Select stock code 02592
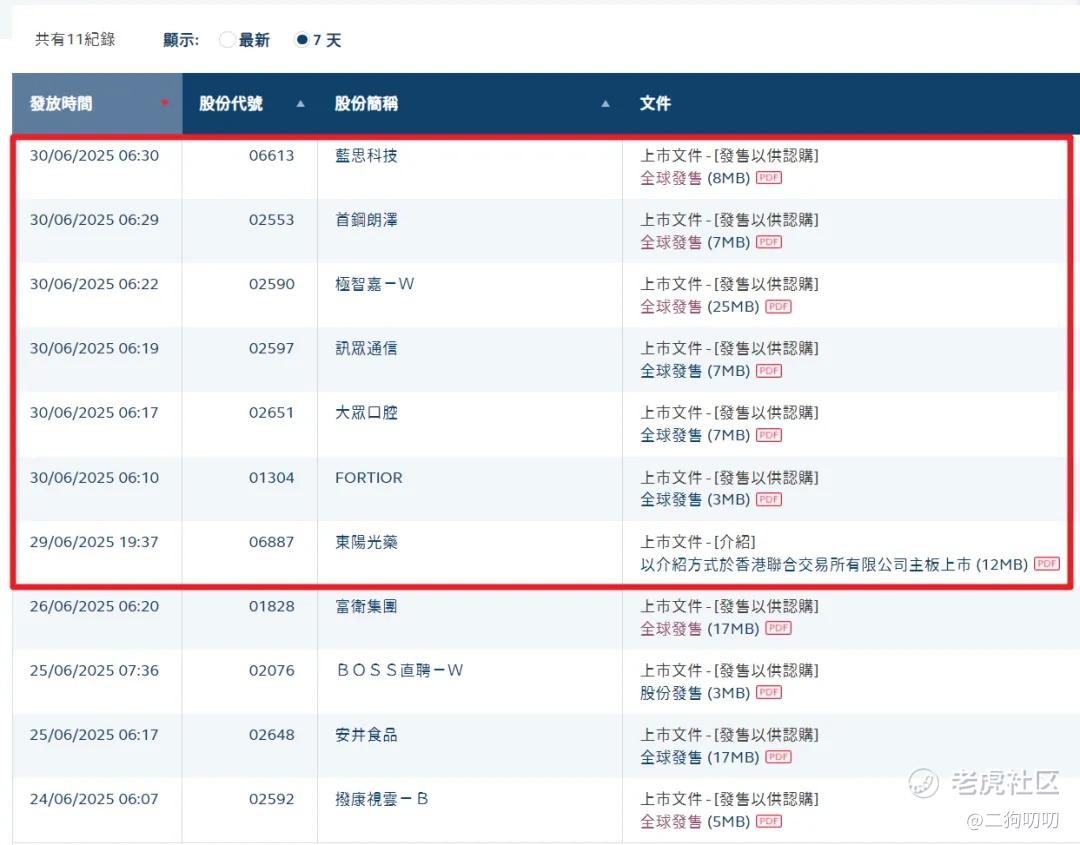 coord(271,799)
